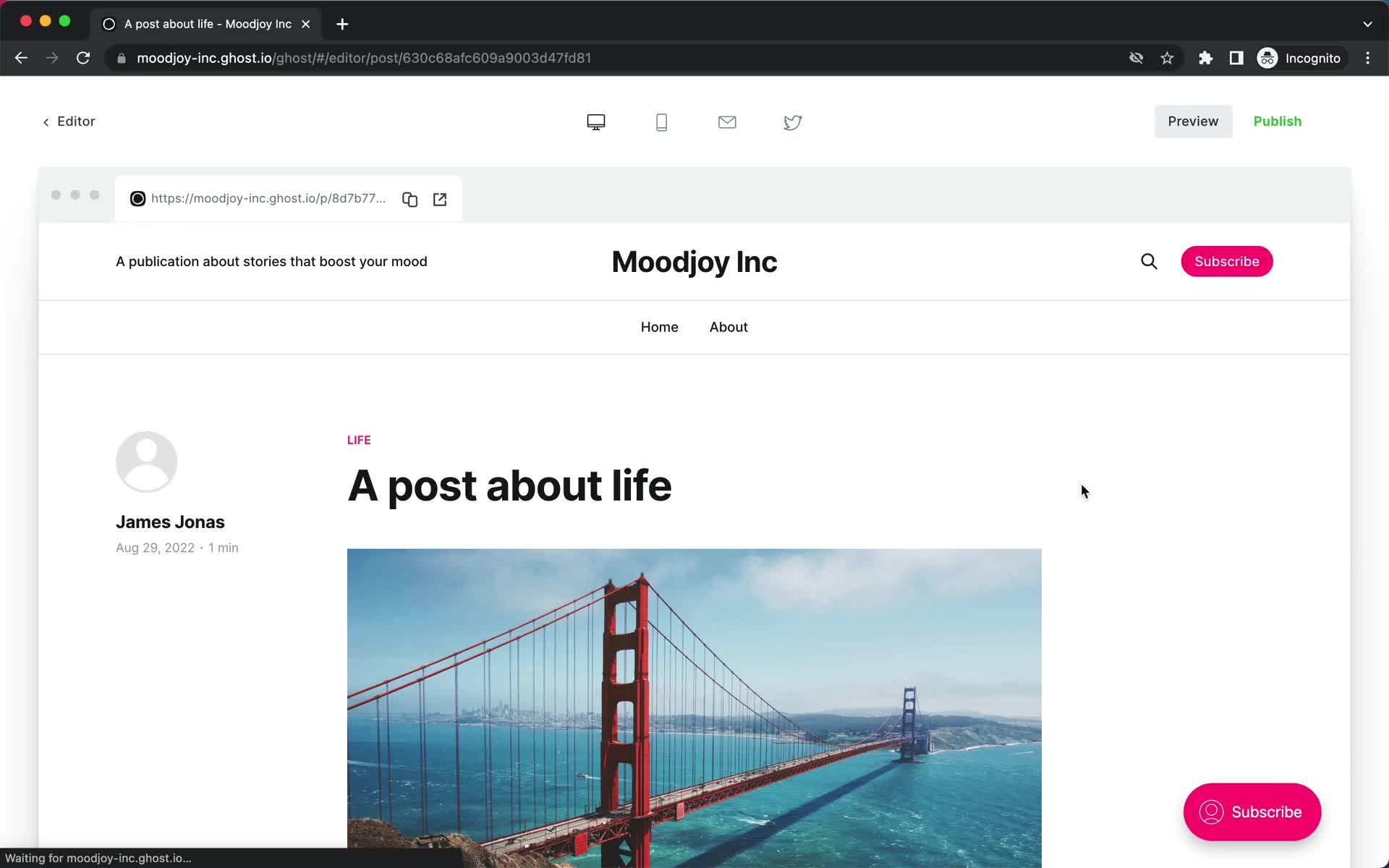Click the browser bookmark star icon
Image resolution: width=1389 pixels, height=868 pixels.
tap(1167, 57)
